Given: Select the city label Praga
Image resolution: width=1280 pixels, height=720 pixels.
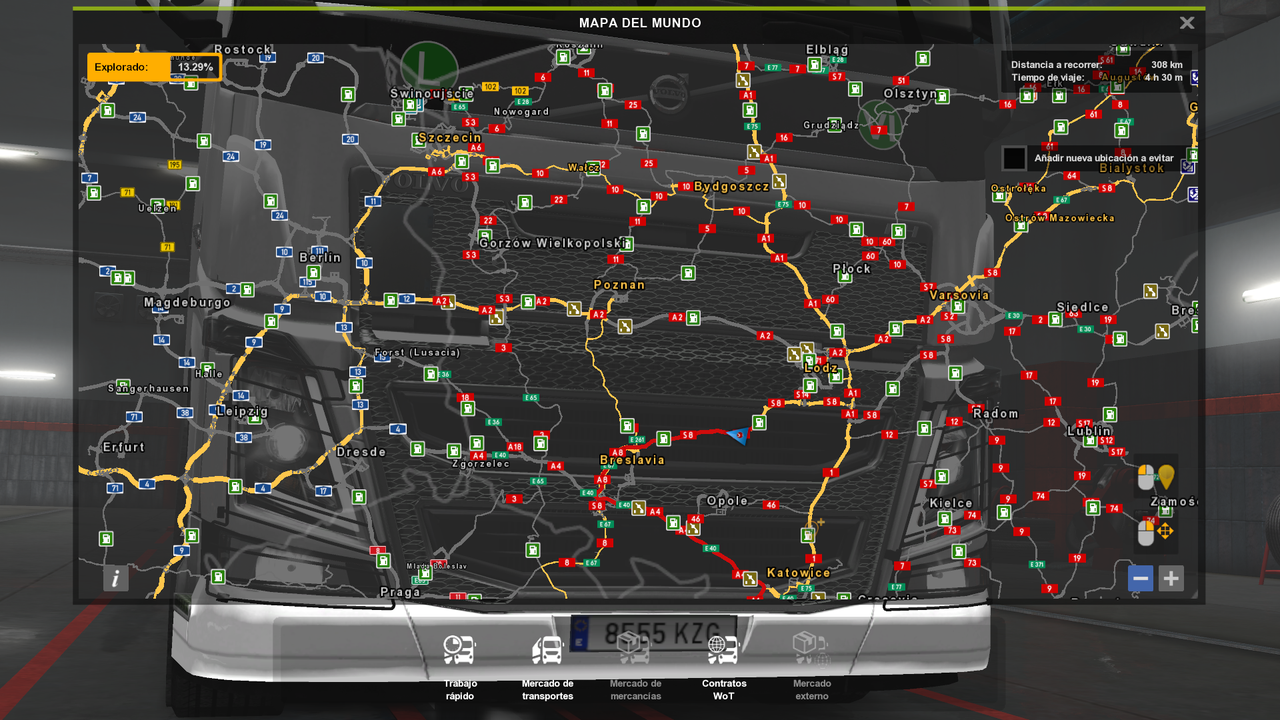Looking at the screenshot, I should click(400, 592).
